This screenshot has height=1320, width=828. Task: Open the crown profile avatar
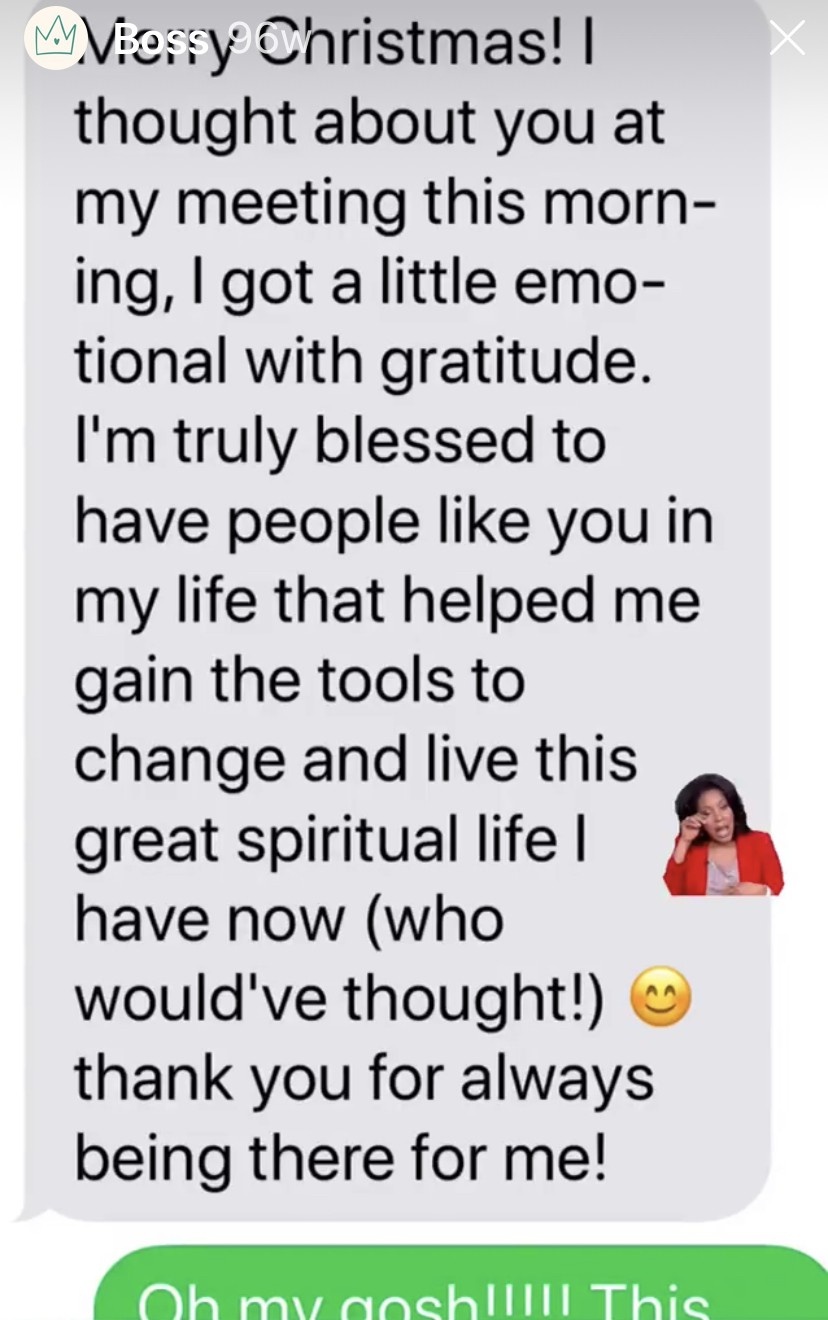56,38
